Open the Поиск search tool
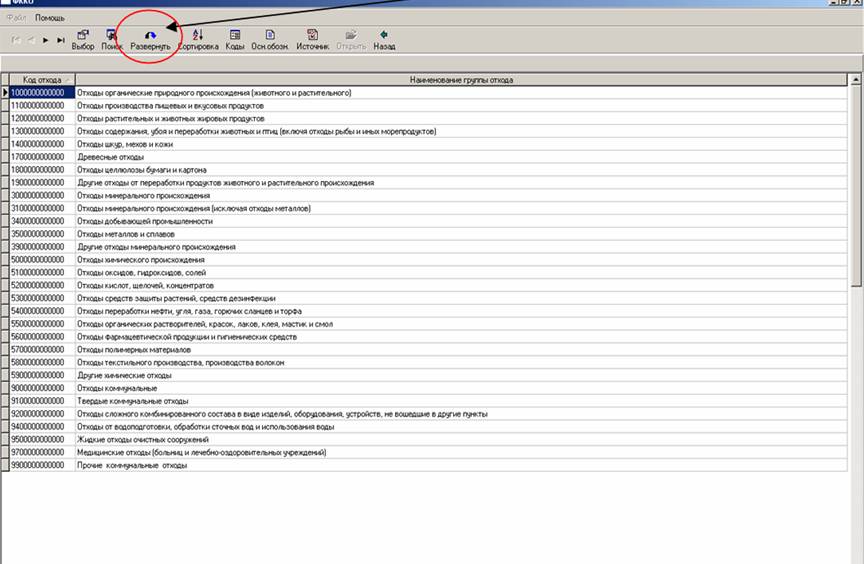Image resolution: width=864 pixels, height=564 pixels. [x=111, y=38]
